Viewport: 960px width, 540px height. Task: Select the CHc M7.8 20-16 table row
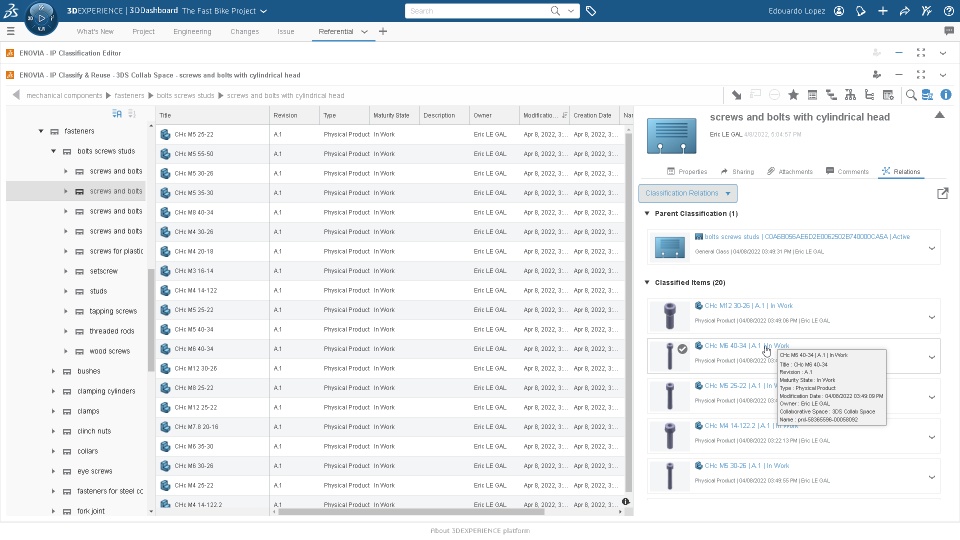[391, 427]
